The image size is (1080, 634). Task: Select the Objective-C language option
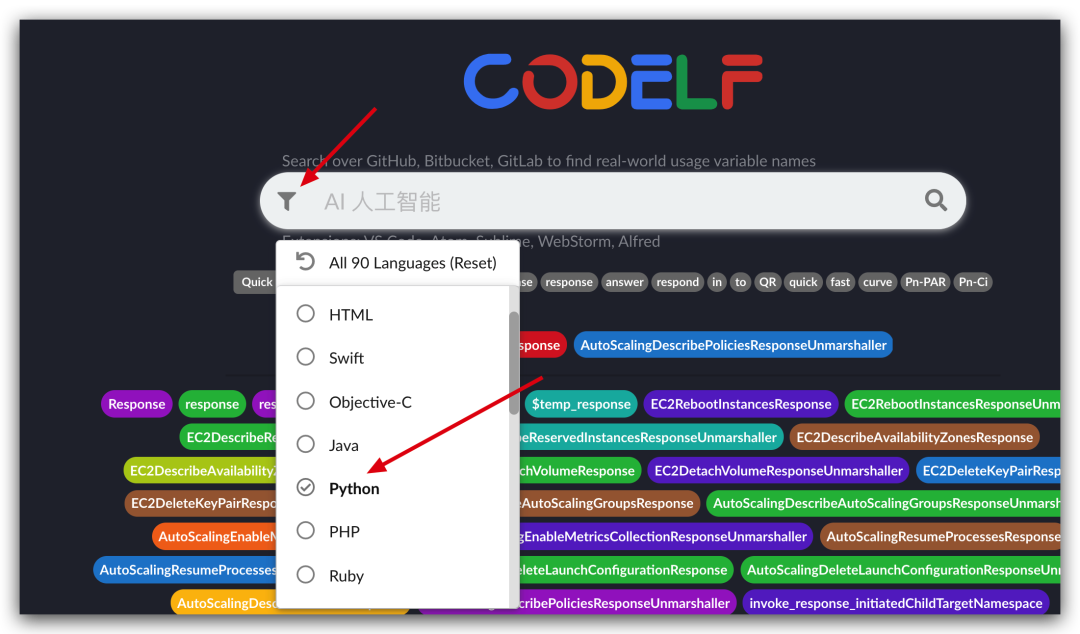(x=370, y=402)
